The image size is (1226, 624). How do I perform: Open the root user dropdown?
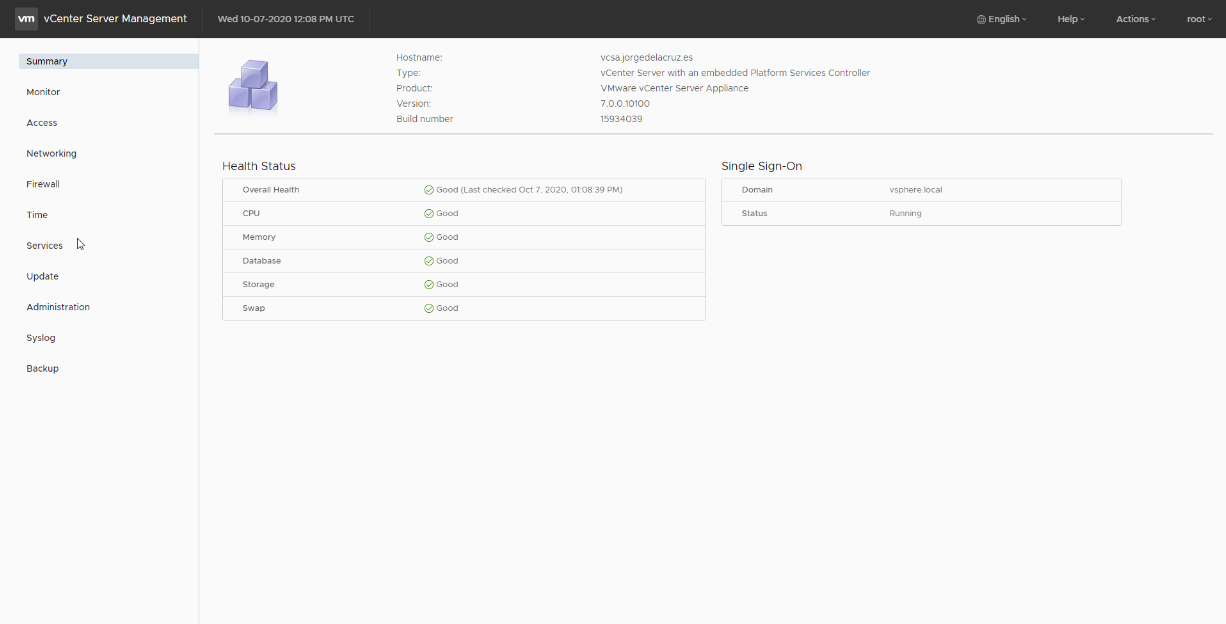pyautogui.click(x=1199, y=19)
